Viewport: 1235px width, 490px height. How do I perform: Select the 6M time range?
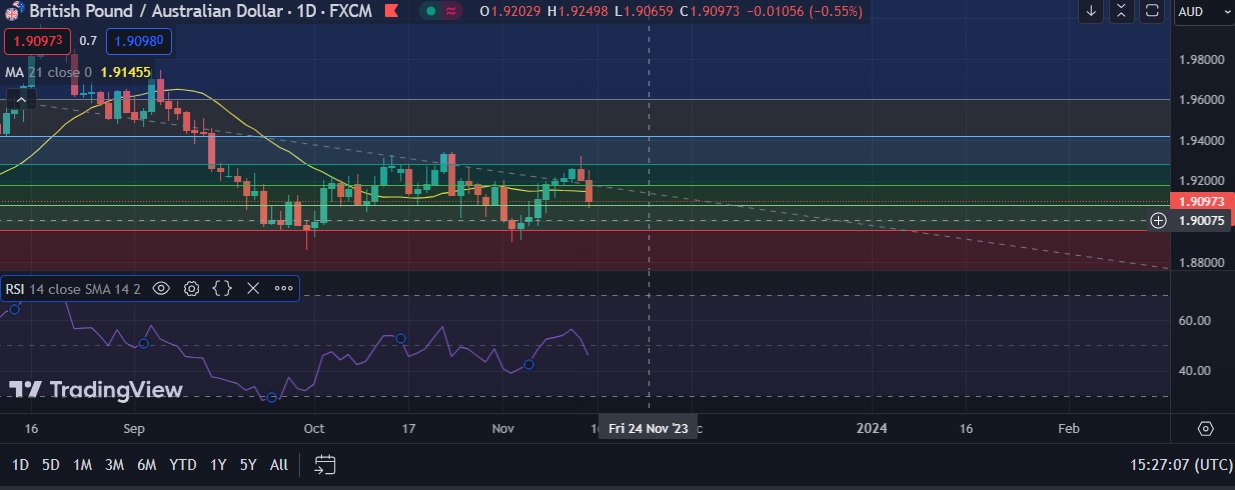click(147, 464)
